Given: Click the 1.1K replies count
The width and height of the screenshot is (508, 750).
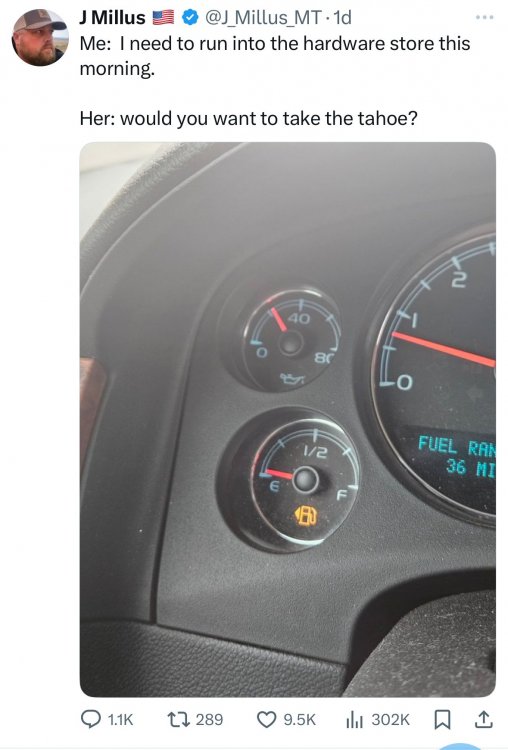Looking at the screenshot, I should (x=121, y=719).
